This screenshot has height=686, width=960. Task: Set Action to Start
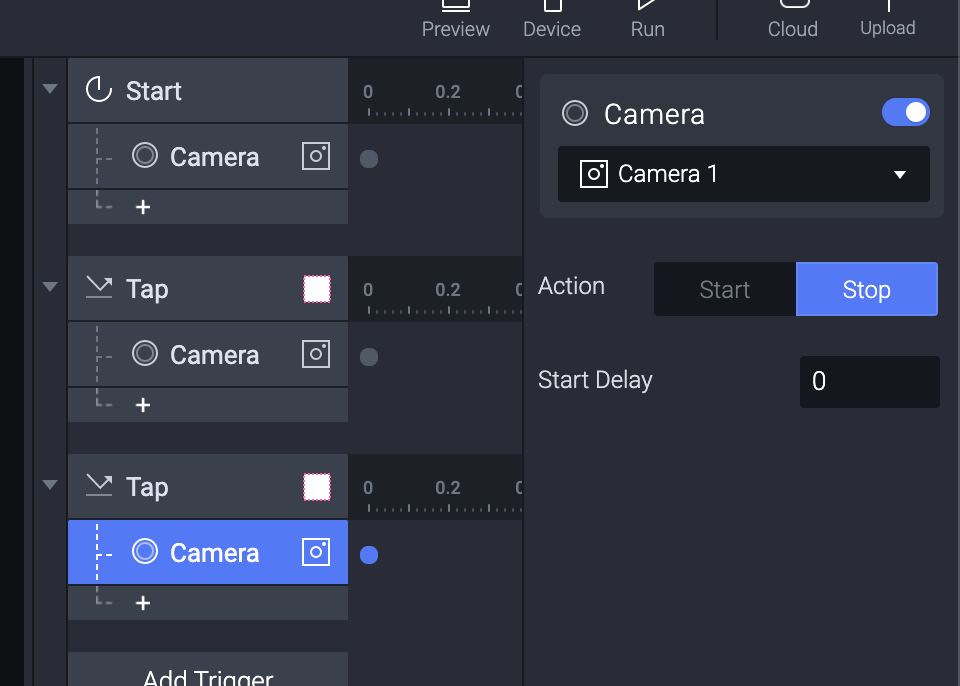click(x=725, y=290)
